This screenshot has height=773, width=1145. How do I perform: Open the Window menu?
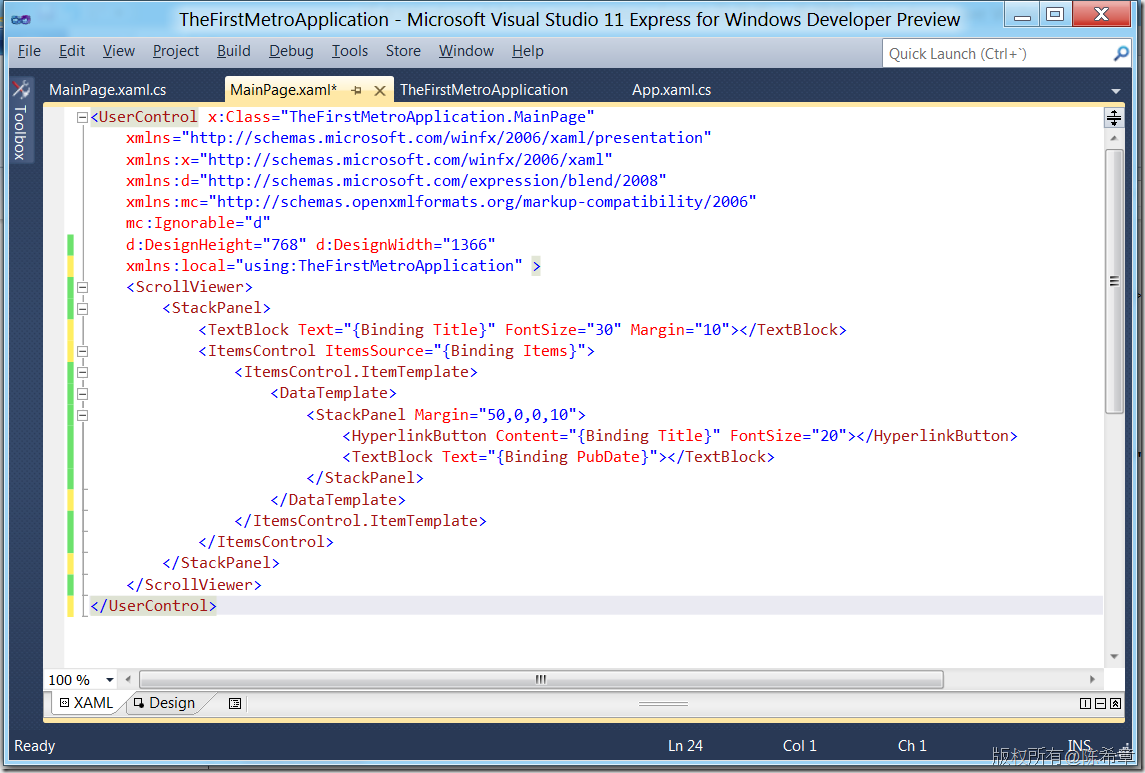[466, 51]
